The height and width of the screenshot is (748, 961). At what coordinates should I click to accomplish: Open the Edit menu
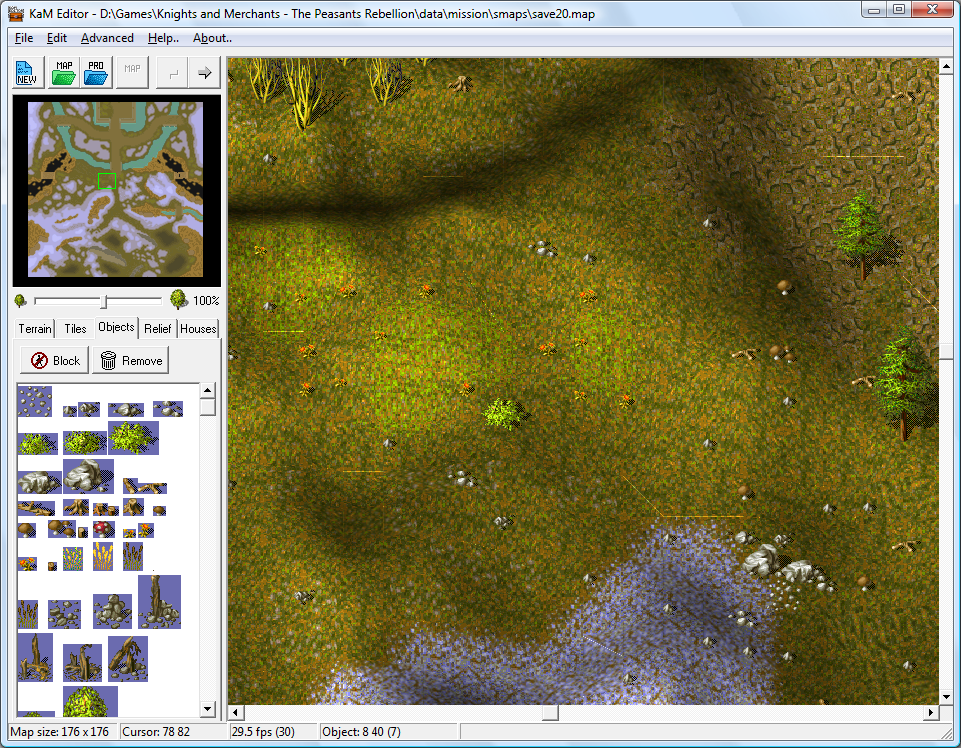click(x=56, y=38)
